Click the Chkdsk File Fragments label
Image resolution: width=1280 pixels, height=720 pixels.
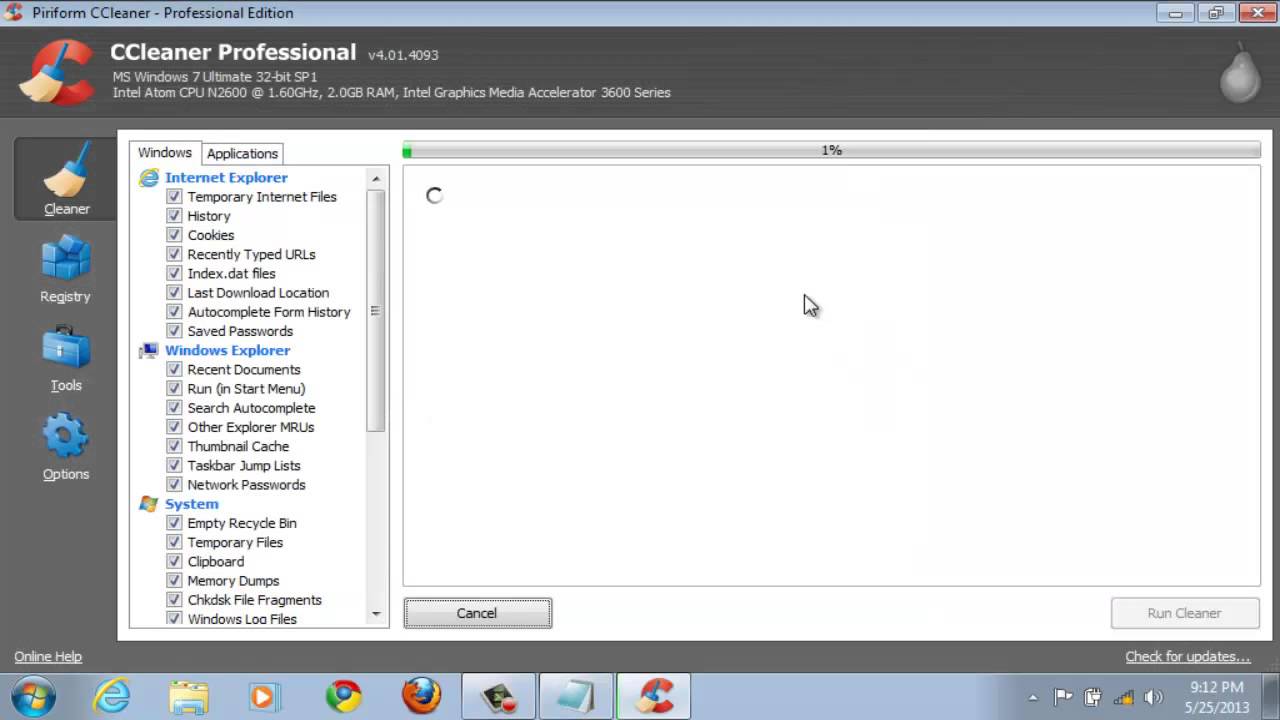pos(255,600)
